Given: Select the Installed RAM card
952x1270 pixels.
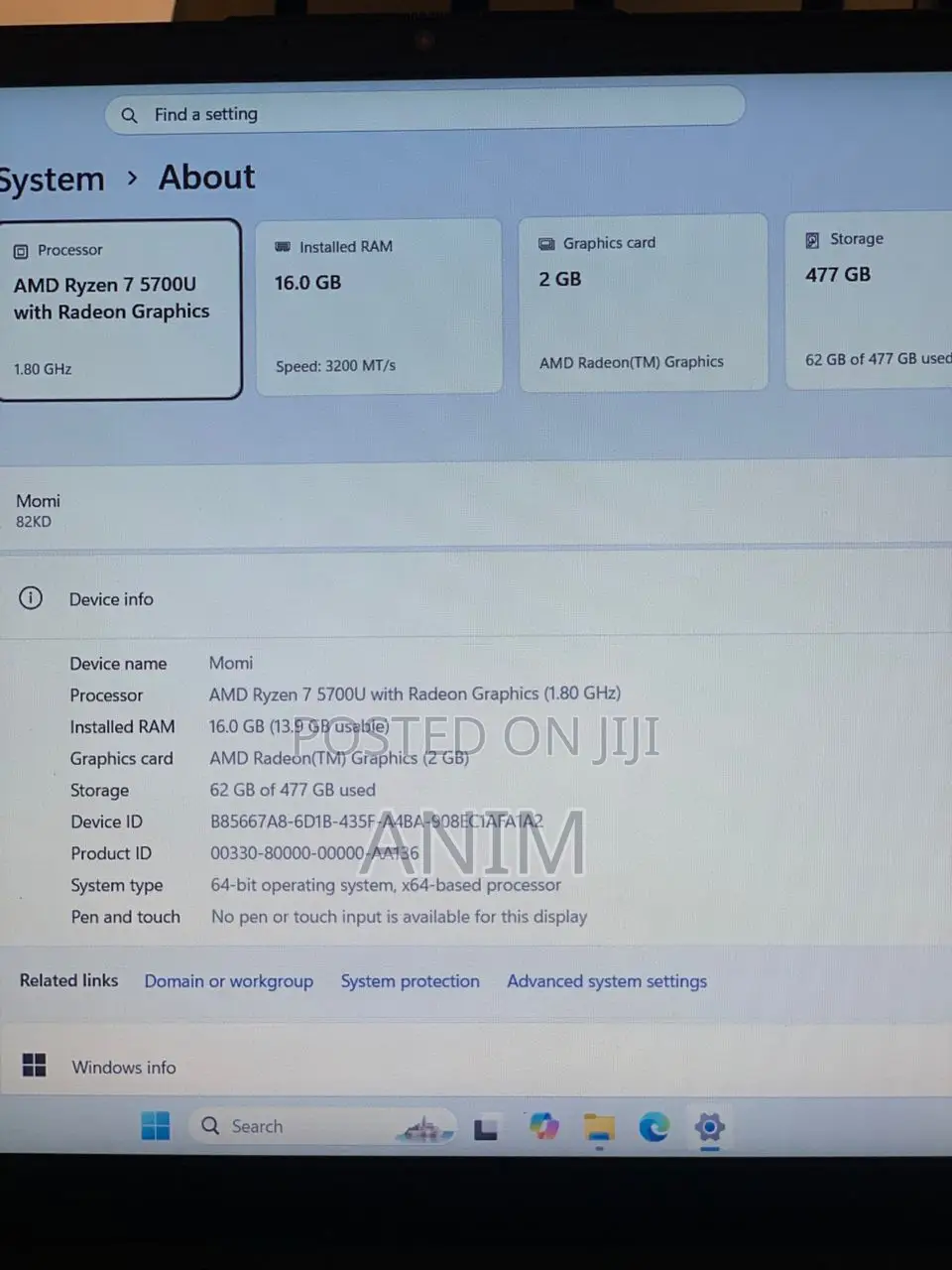Looking at the screenshot, I should pyautogui.click(x=379, y=307).
